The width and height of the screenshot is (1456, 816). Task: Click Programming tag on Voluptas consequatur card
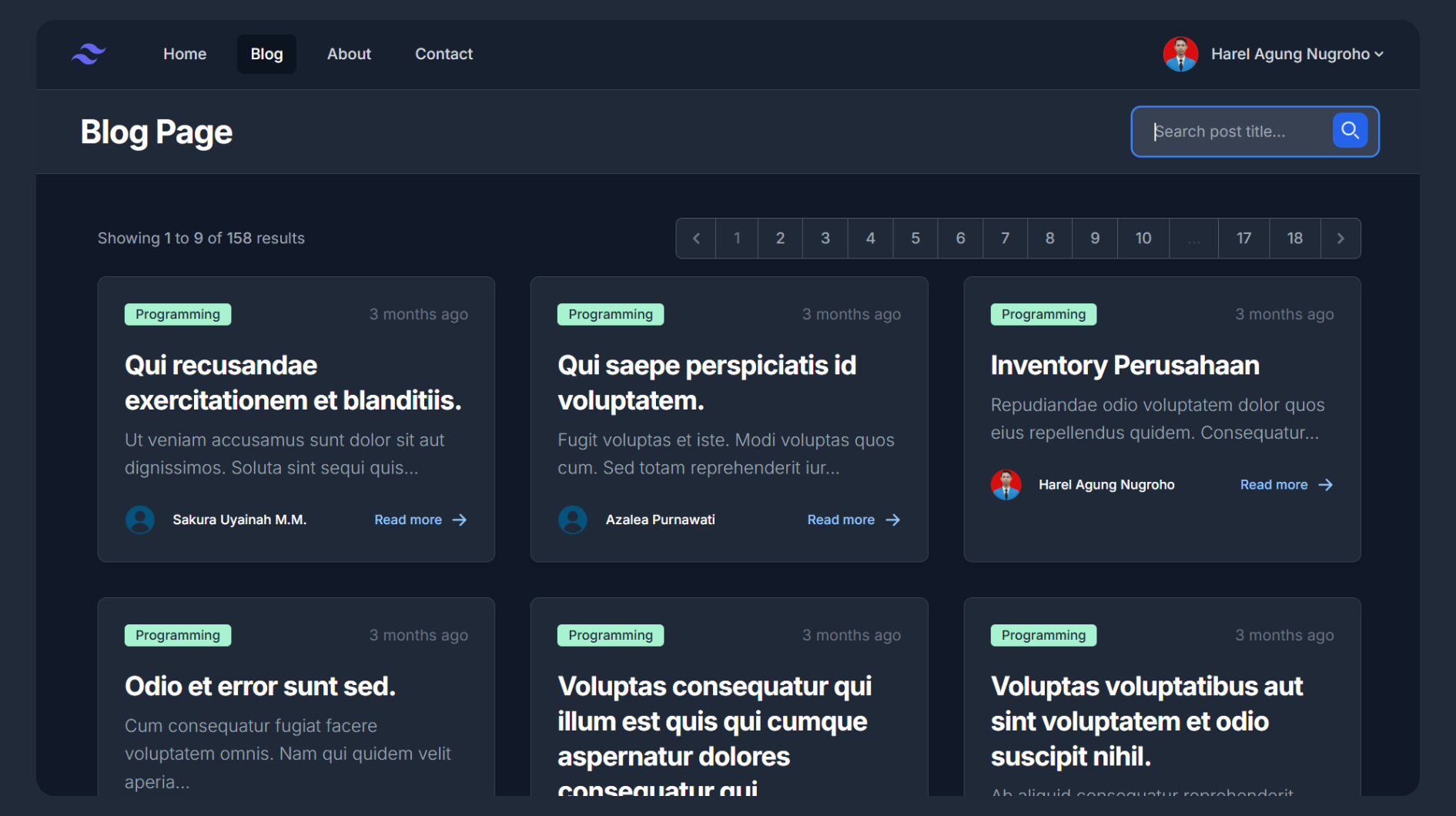(x=611, y=635)
